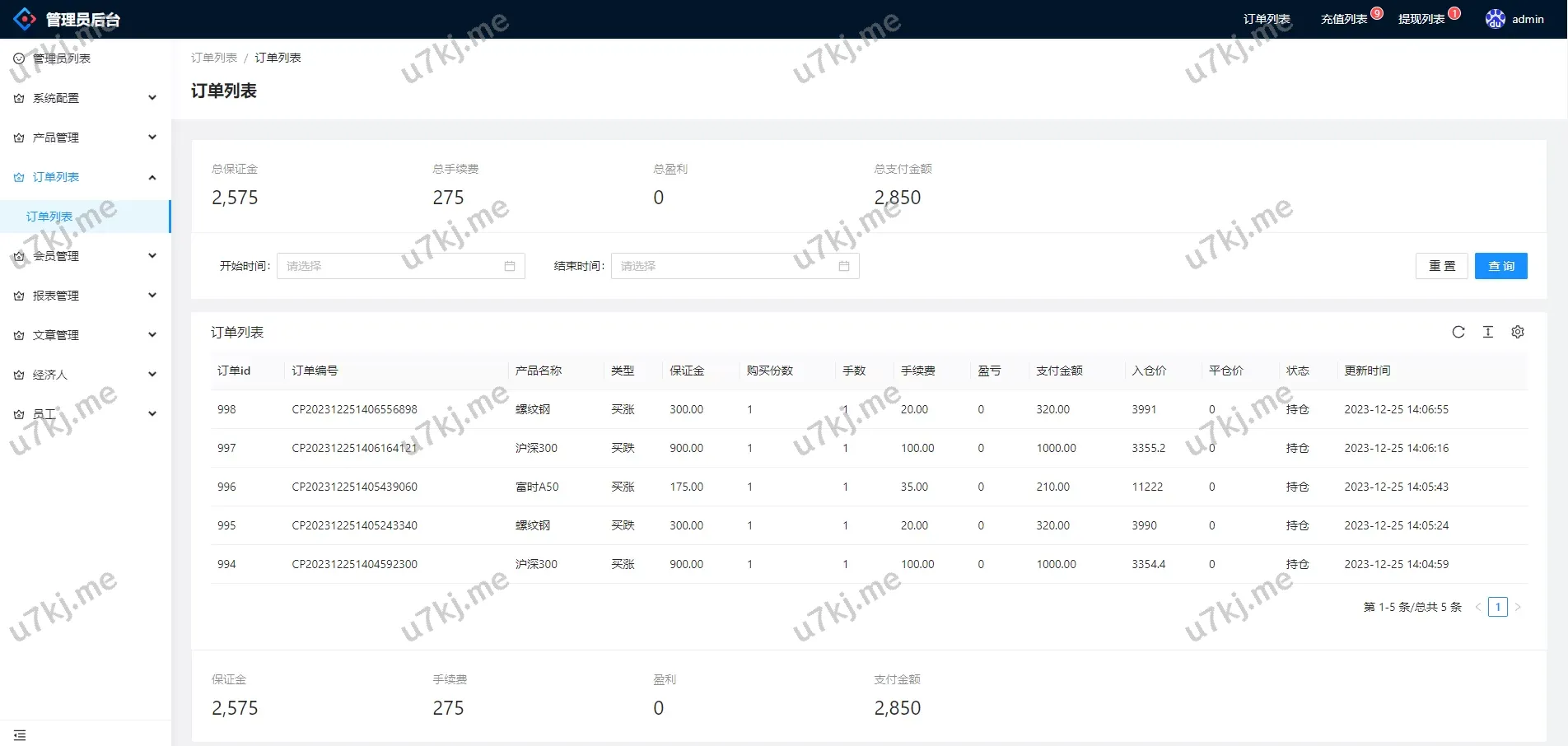The image size is (1568, 746).
Task: Select 管理员列表 in the sidebar
Action: (x=62, y=58)
